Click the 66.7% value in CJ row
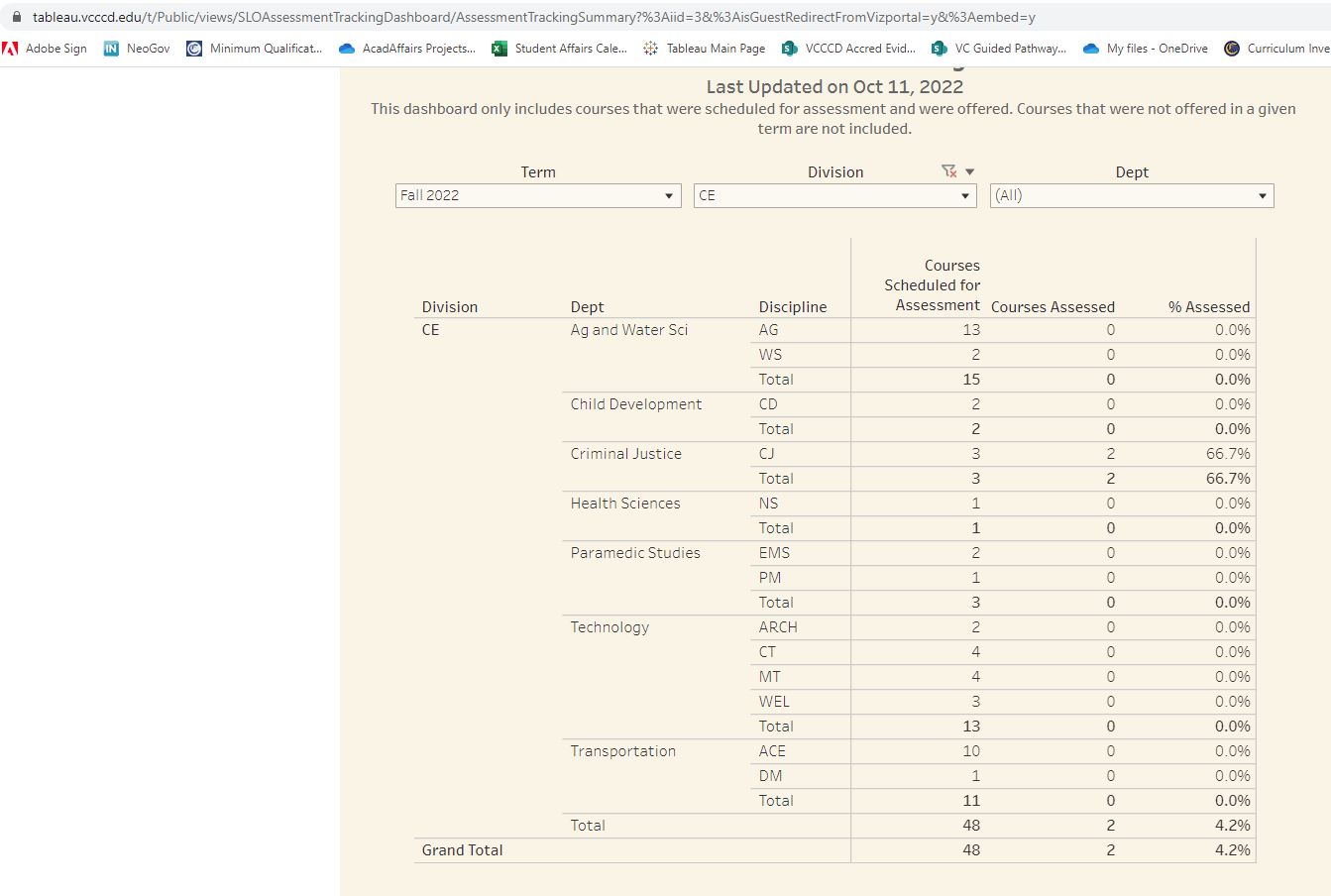 (x=1228, y=454)
